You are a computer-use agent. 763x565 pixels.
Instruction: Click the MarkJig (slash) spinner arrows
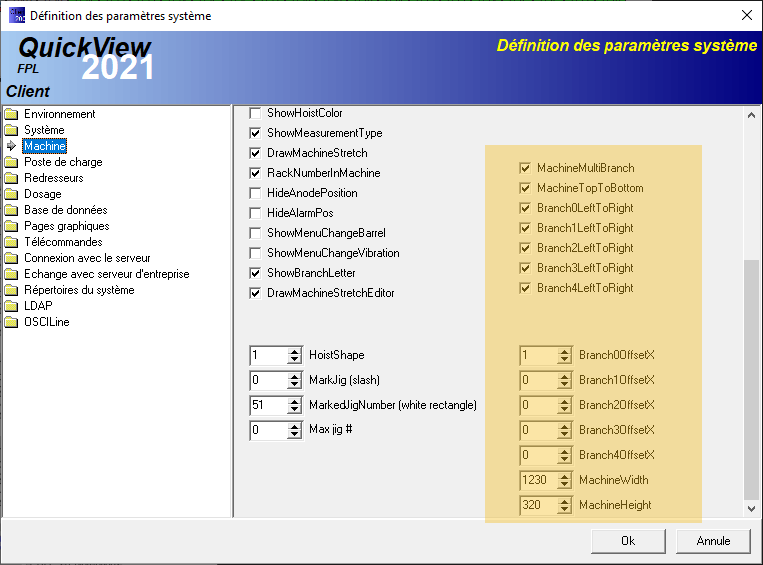[x=294, y=380]
